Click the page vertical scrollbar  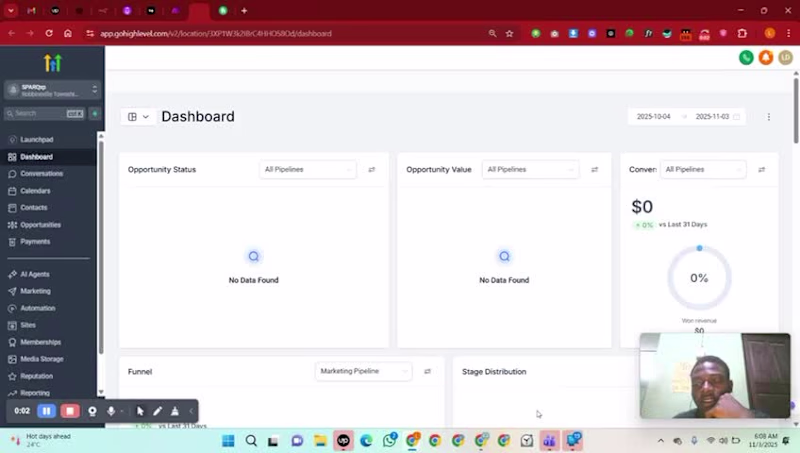796,110
